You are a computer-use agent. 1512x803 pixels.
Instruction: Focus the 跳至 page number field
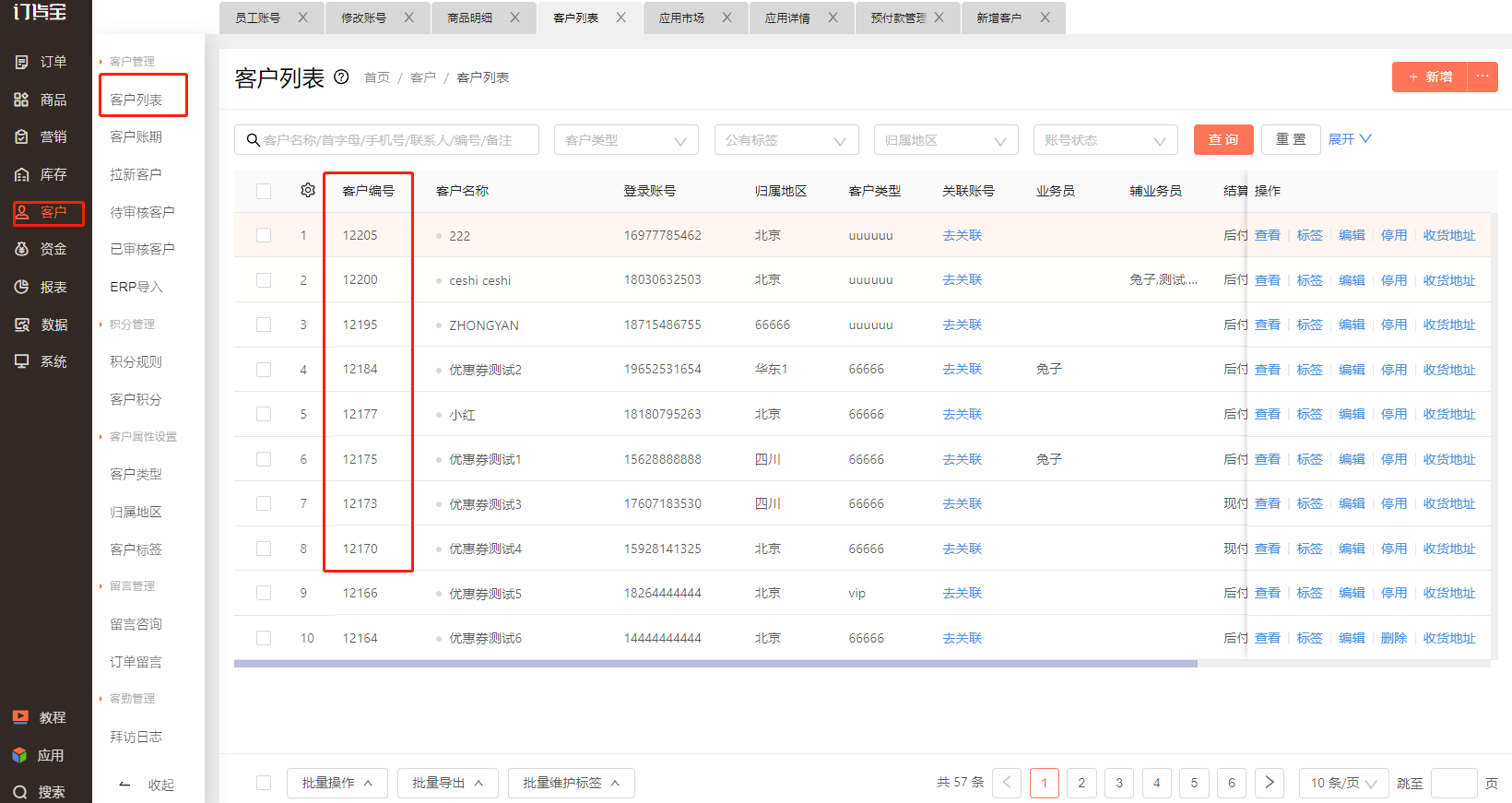coord(1455,783)
